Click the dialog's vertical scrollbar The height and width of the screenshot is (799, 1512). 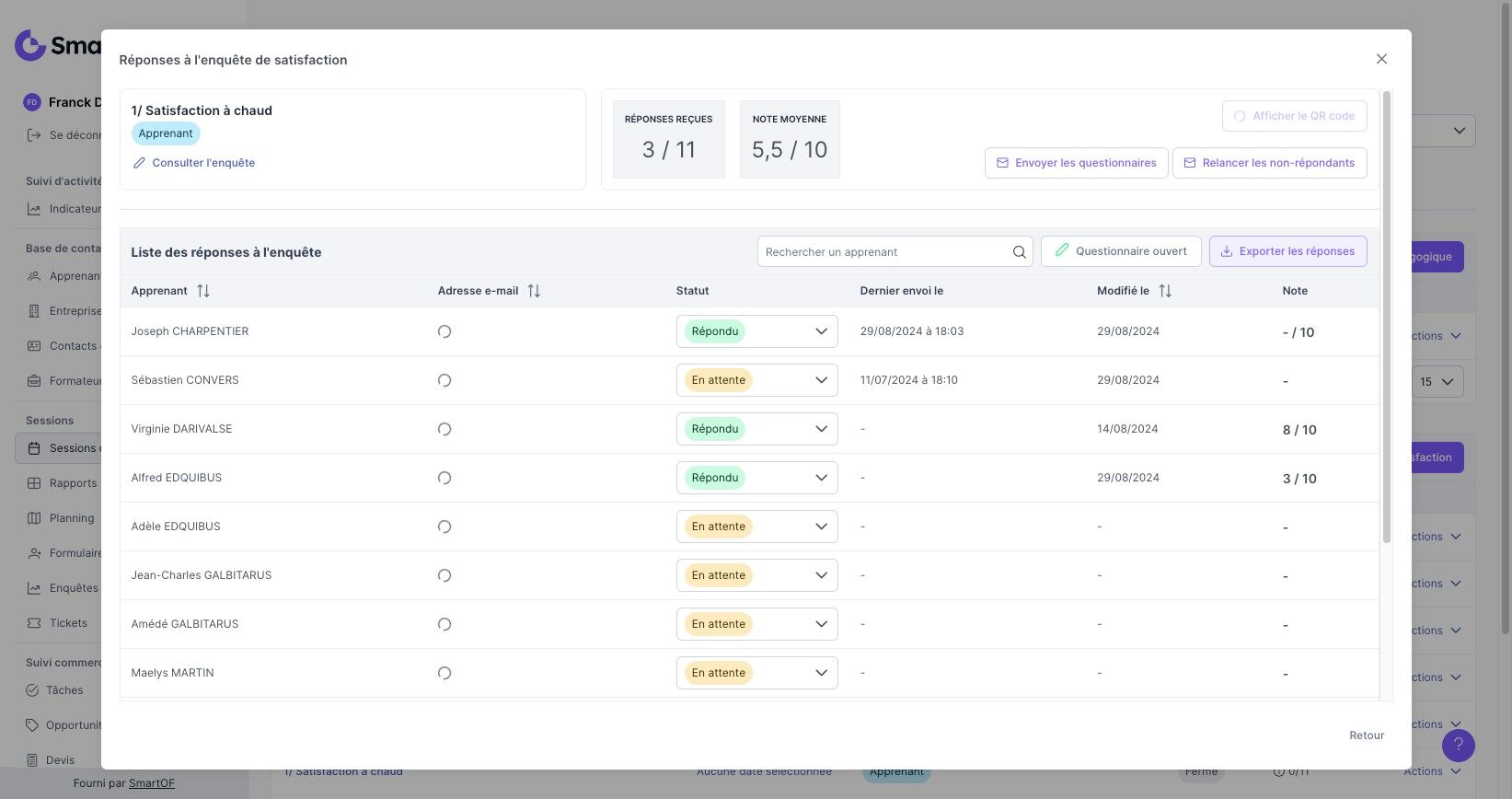tap(1386, 318)
